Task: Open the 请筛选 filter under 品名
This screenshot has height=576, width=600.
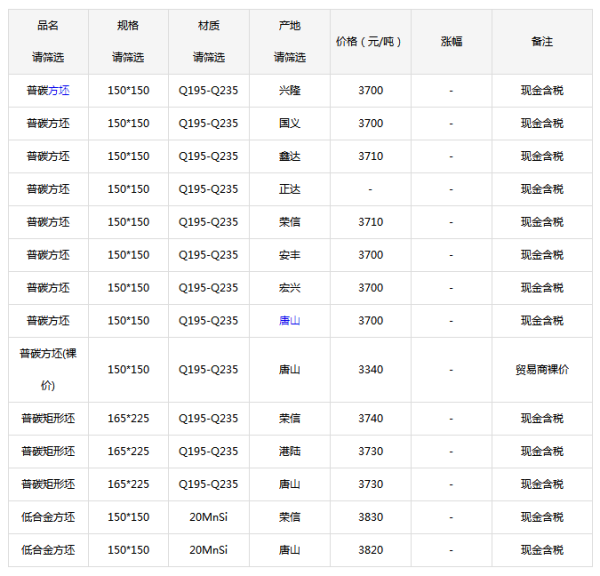Action: click(x=48, y=57)
